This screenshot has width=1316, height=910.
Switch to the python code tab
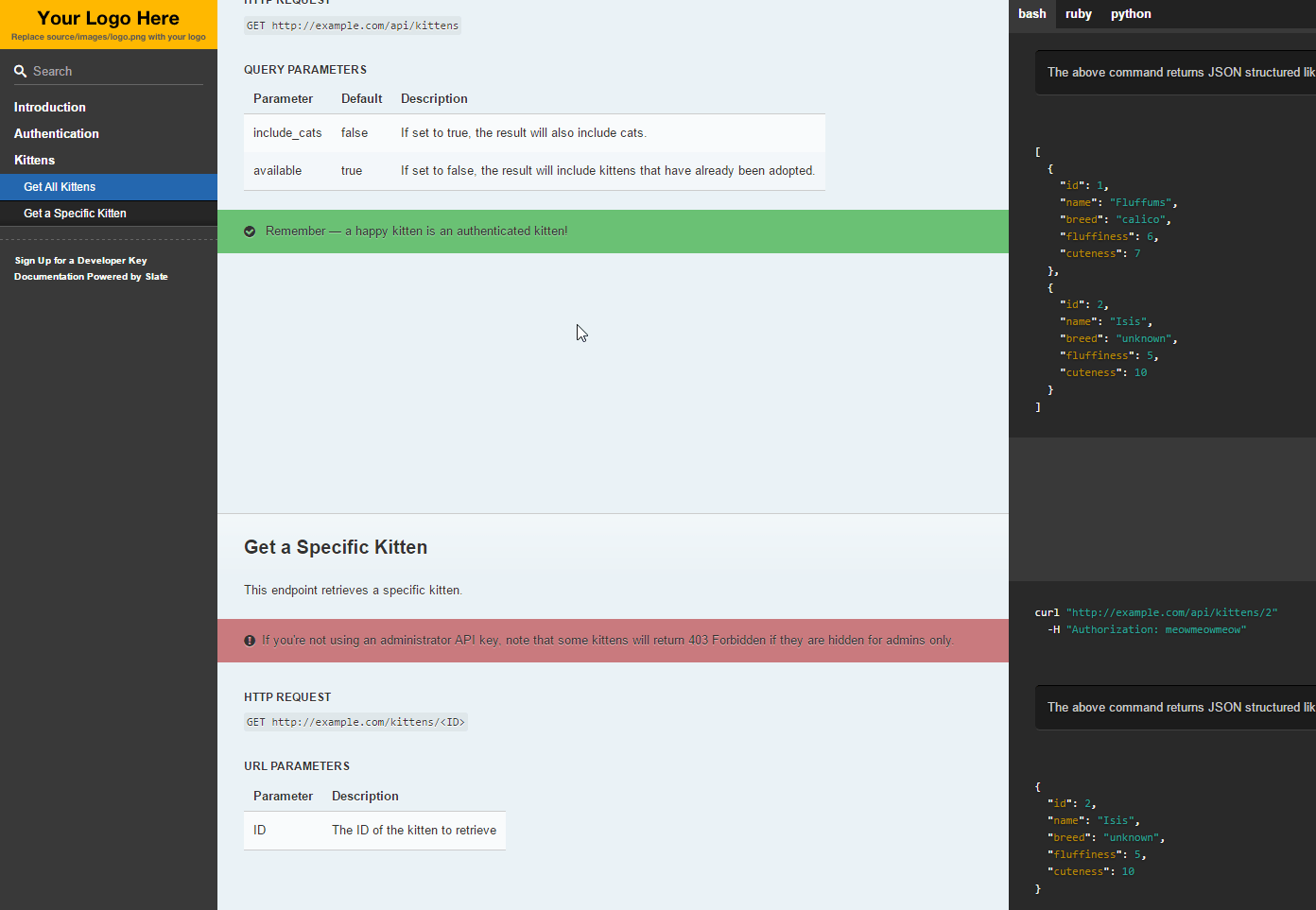(1131, 14)
